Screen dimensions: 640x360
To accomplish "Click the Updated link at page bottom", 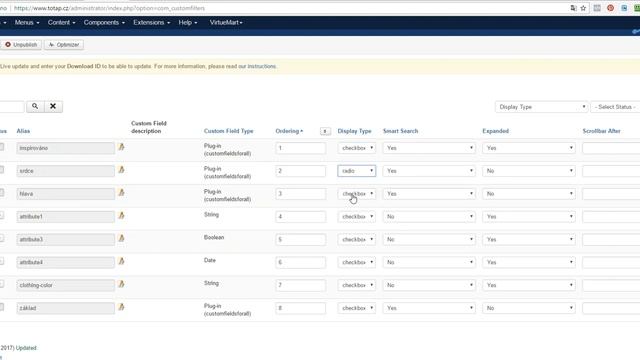I will [x=26, y=348].
